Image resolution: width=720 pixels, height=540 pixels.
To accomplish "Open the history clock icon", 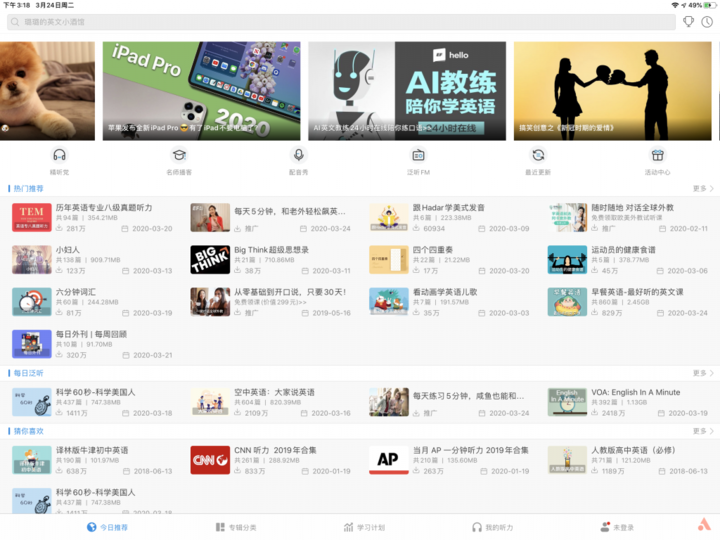I will (x=707, y=22).
